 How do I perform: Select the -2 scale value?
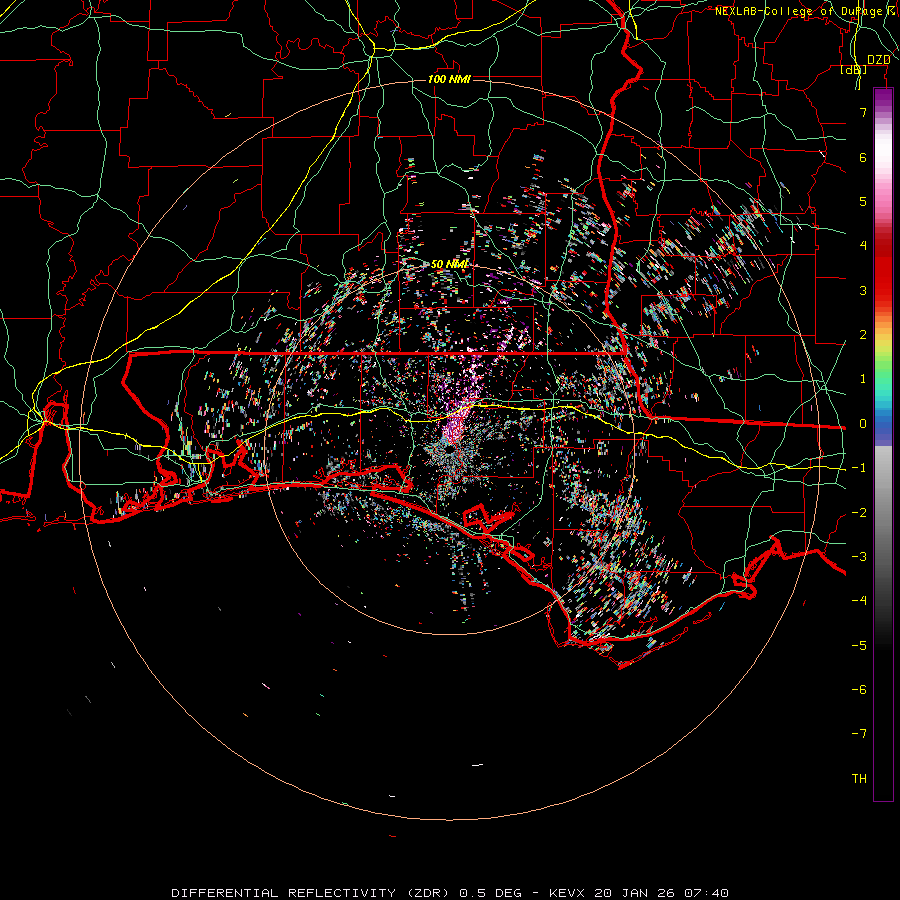[859, 513]
